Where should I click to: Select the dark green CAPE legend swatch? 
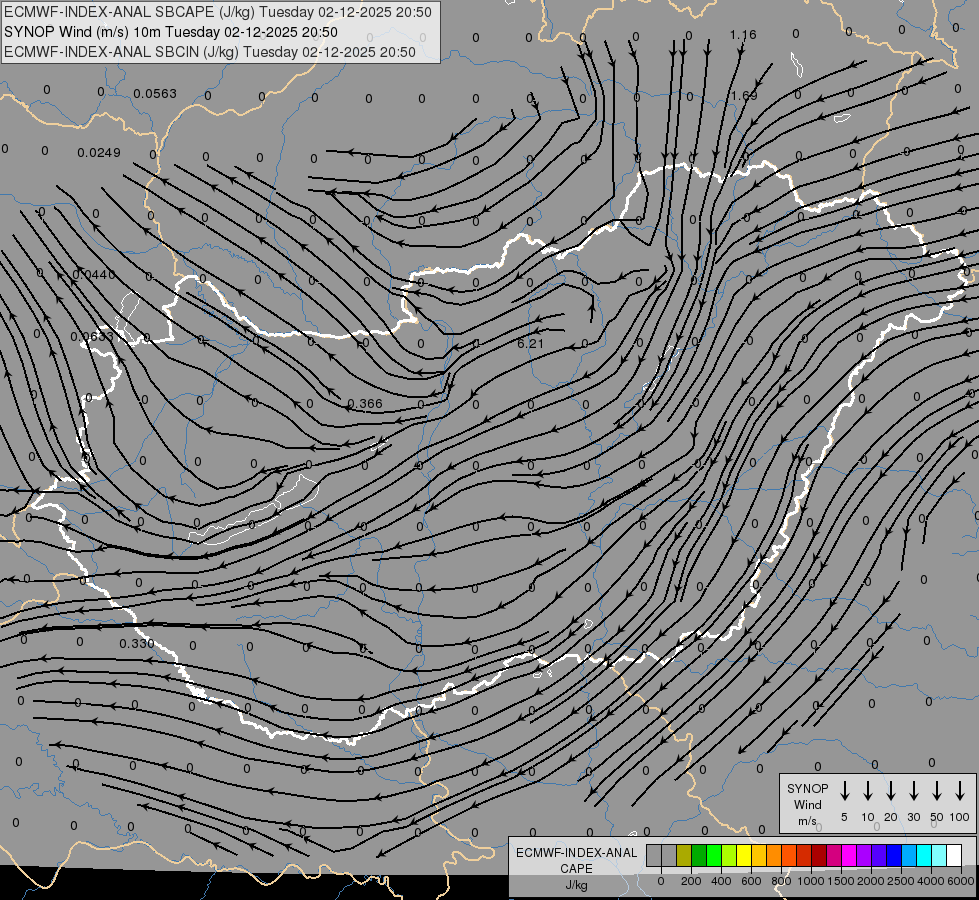(699, 856)
